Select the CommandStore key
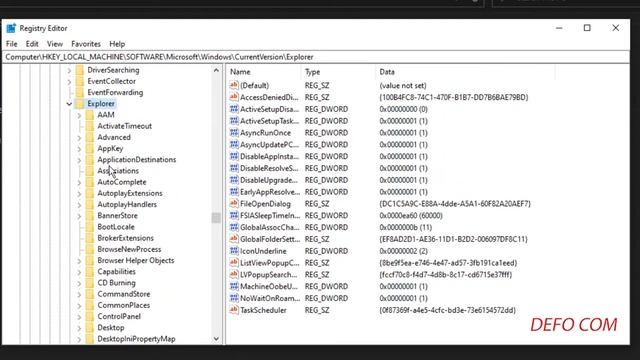The image size is (640, 360). point(124,294)
